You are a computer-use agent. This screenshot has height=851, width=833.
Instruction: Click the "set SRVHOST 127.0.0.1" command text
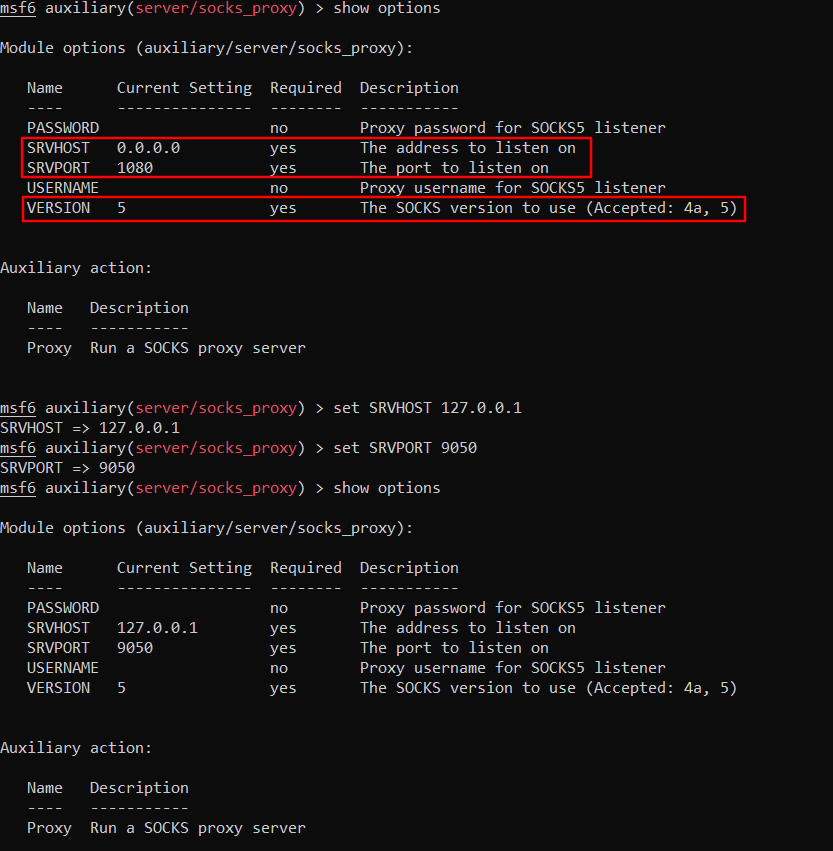pos(427,408)
